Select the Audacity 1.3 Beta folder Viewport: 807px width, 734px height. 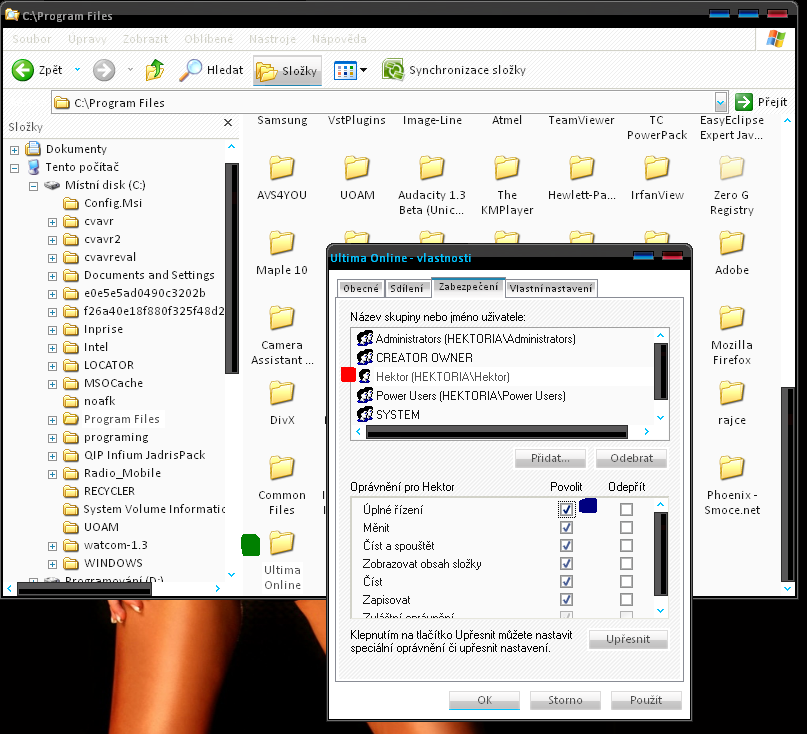pyautogui.click(x=432, y=168)
